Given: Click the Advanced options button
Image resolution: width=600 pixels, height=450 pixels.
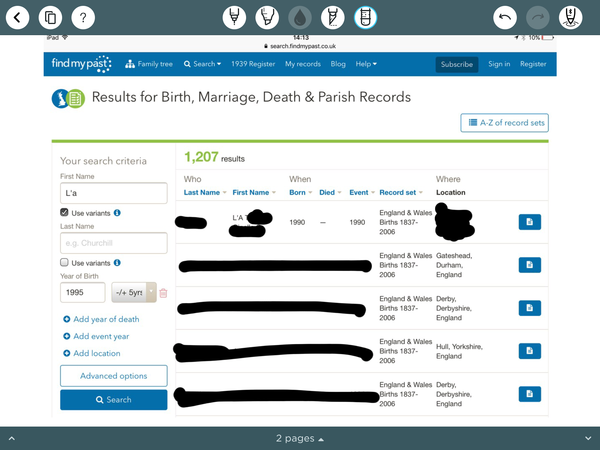Looking at the screenshot, I should tap(113, 376).
